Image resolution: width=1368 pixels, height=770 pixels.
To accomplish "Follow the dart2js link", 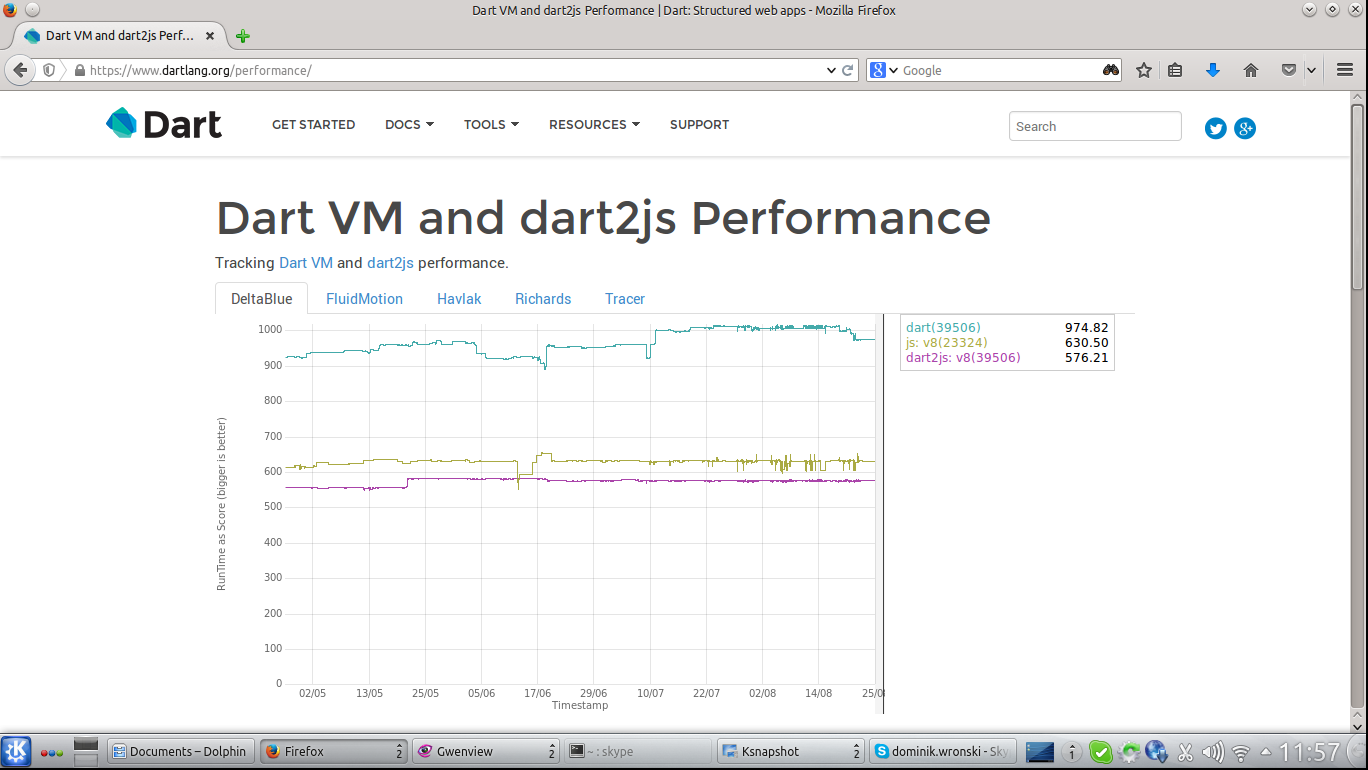I will point(390,263).
